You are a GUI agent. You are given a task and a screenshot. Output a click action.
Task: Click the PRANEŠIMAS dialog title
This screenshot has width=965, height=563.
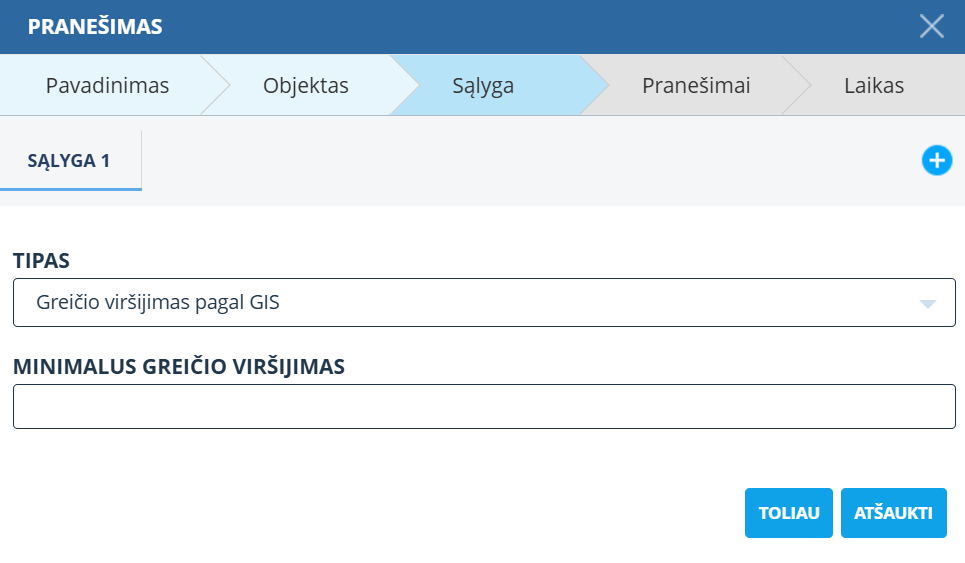click(x=95, y=27)
